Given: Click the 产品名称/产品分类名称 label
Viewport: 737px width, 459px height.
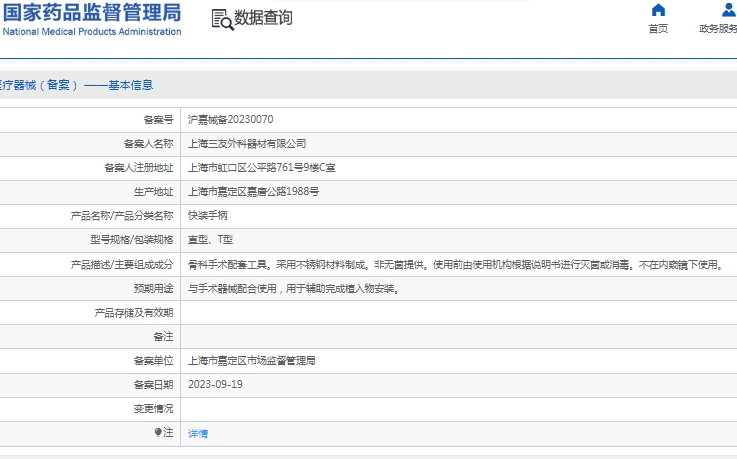Looking at the screenshot, I should [122, 216].
